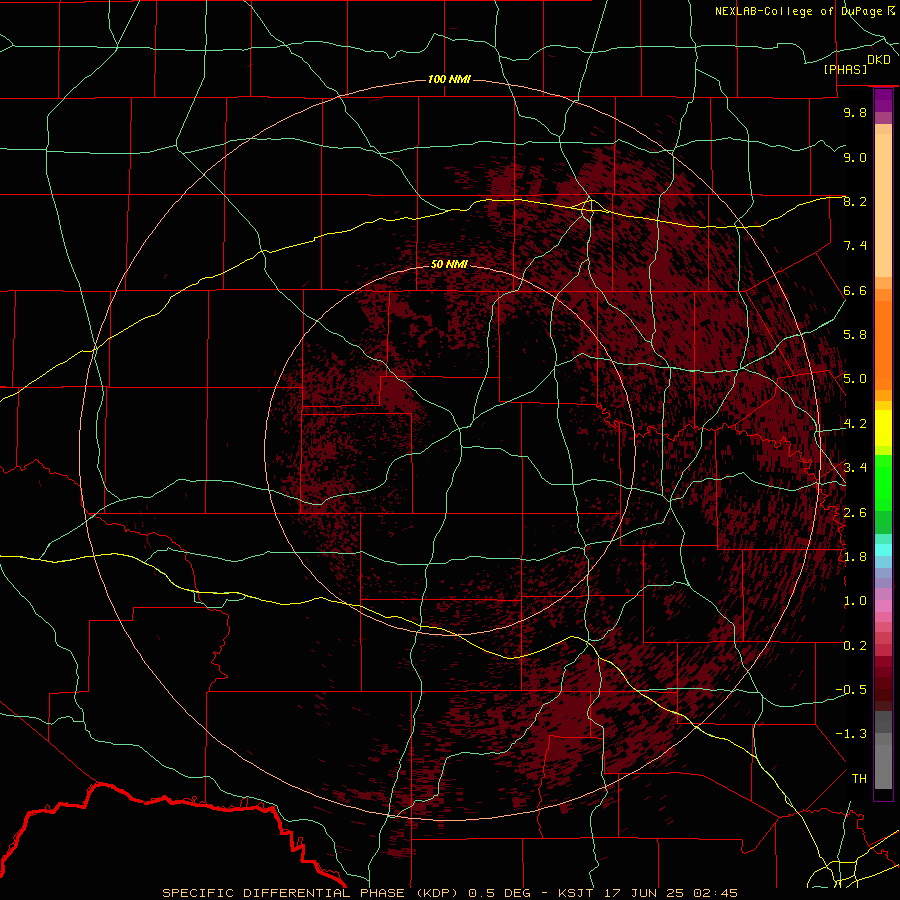900x900 pixels.
Task: Click the pink segment of the color bar
Action: tap(883, 606)
